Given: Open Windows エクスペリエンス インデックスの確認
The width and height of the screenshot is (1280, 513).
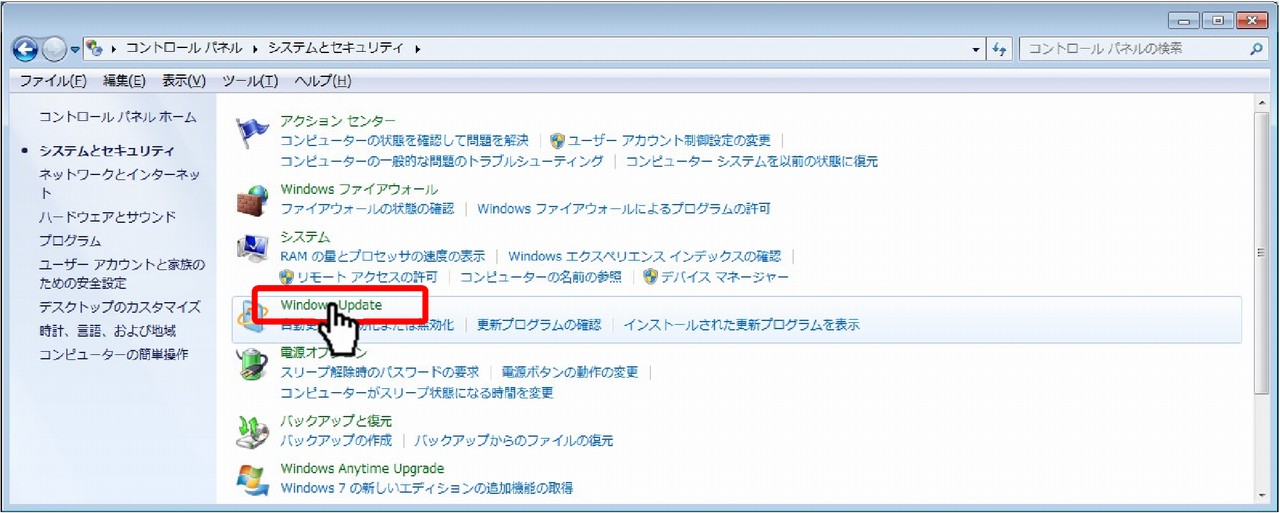Looking at the screenshot, I should [x=645, y=257].
